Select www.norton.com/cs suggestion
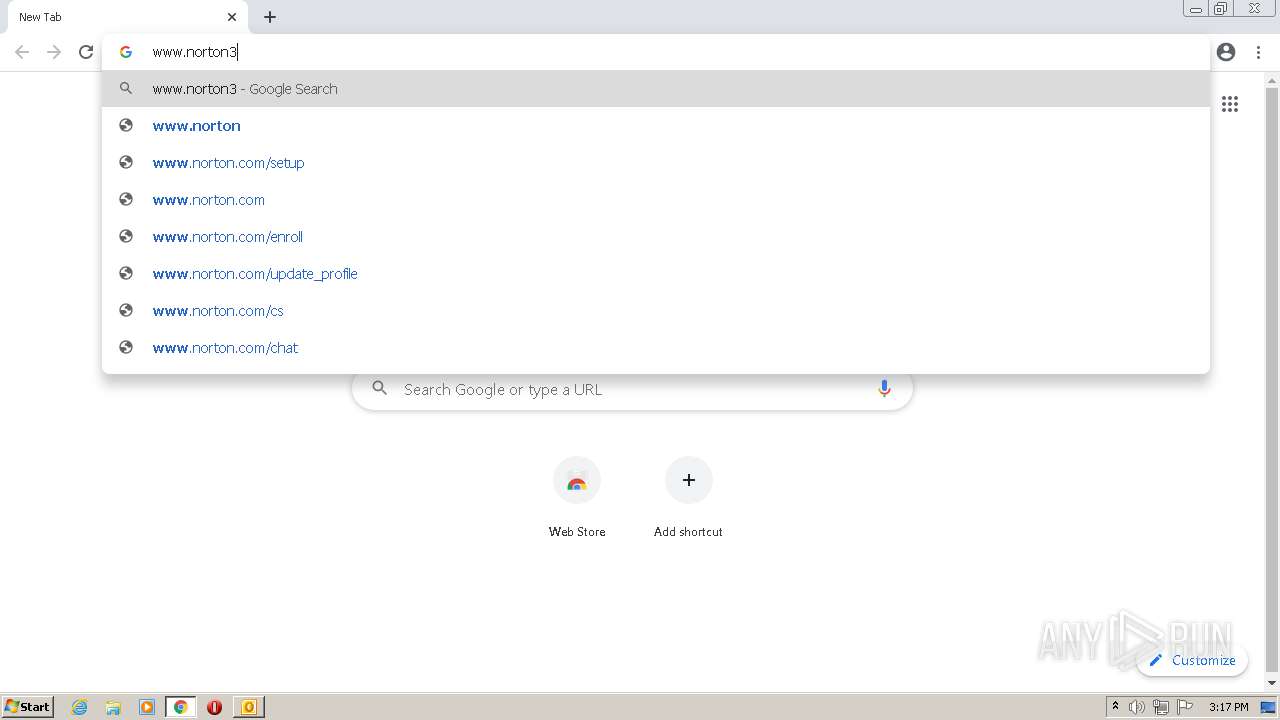Image resolution: width=1280 pixels, height=720 pixels. pos(656,311)
